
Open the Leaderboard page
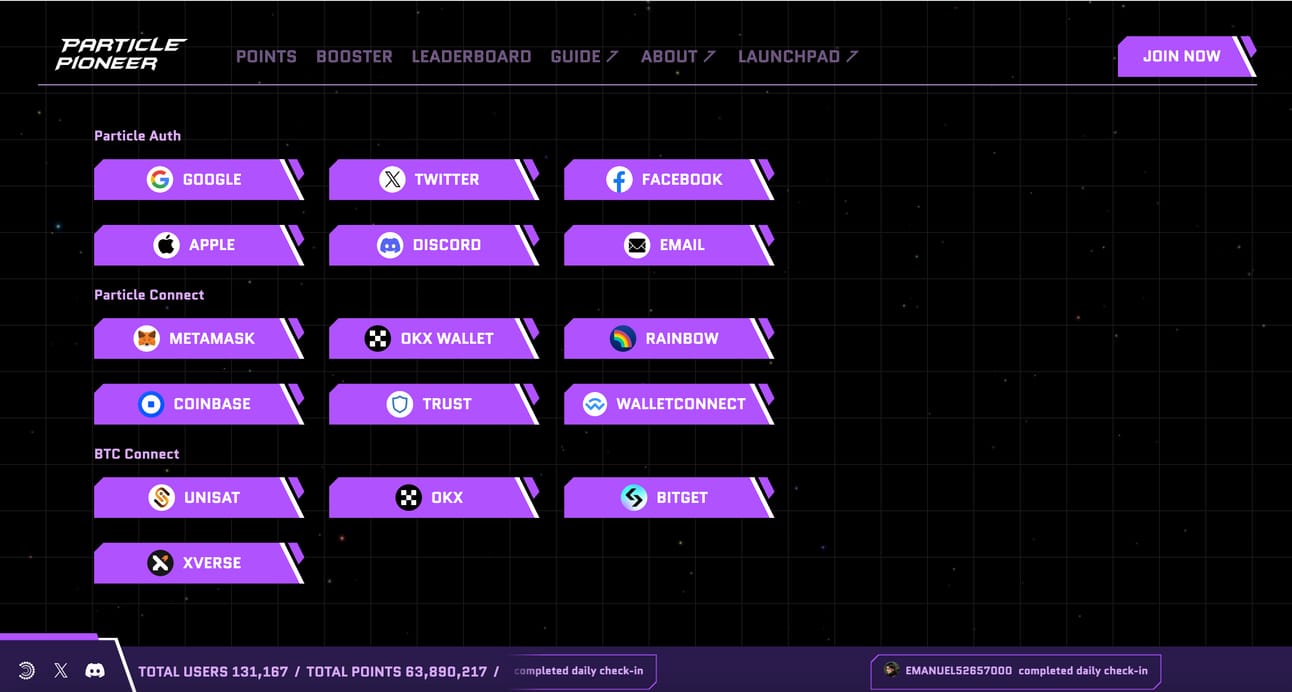[x=471, y=57]
